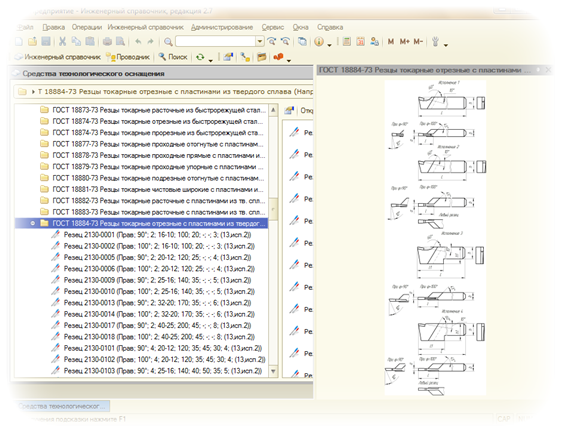Open the Операции menu

(87, 27)
